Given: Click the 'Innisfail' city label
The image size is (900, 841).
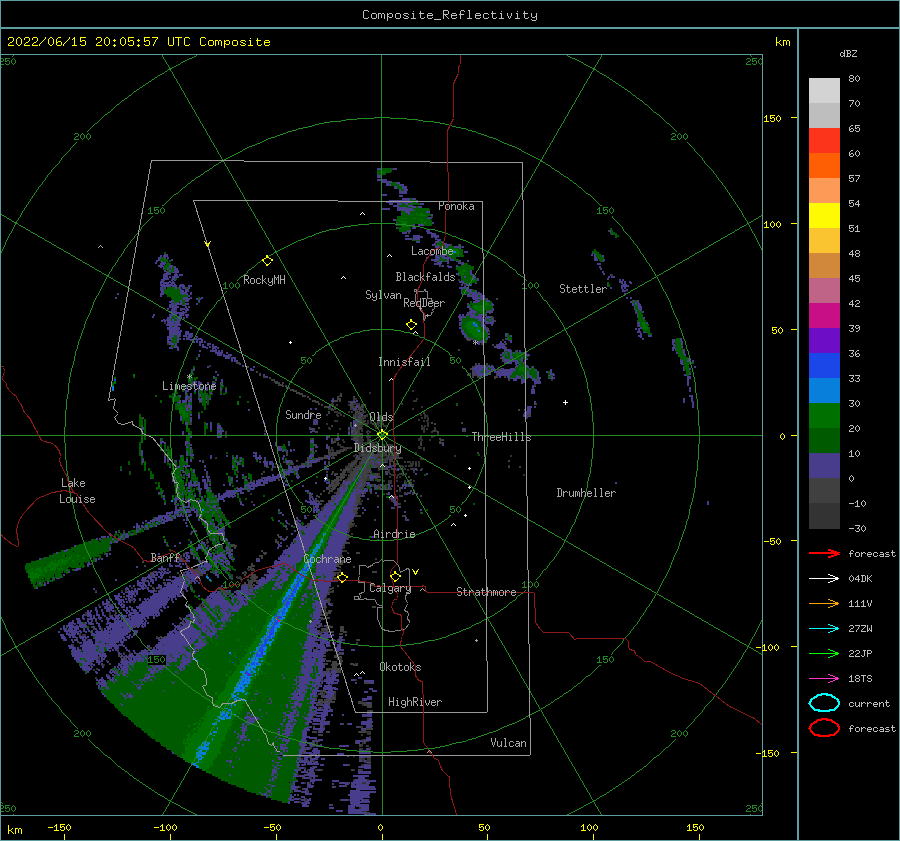Looking at the screenshot, I should pyautogui.click(x=404, y=362).
